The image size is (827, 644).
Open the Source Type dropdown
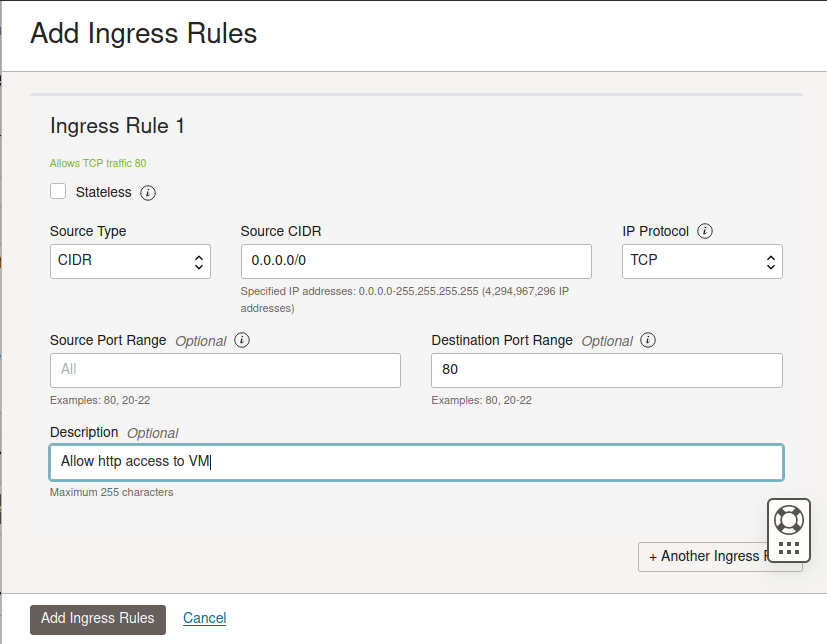point(130,262)
